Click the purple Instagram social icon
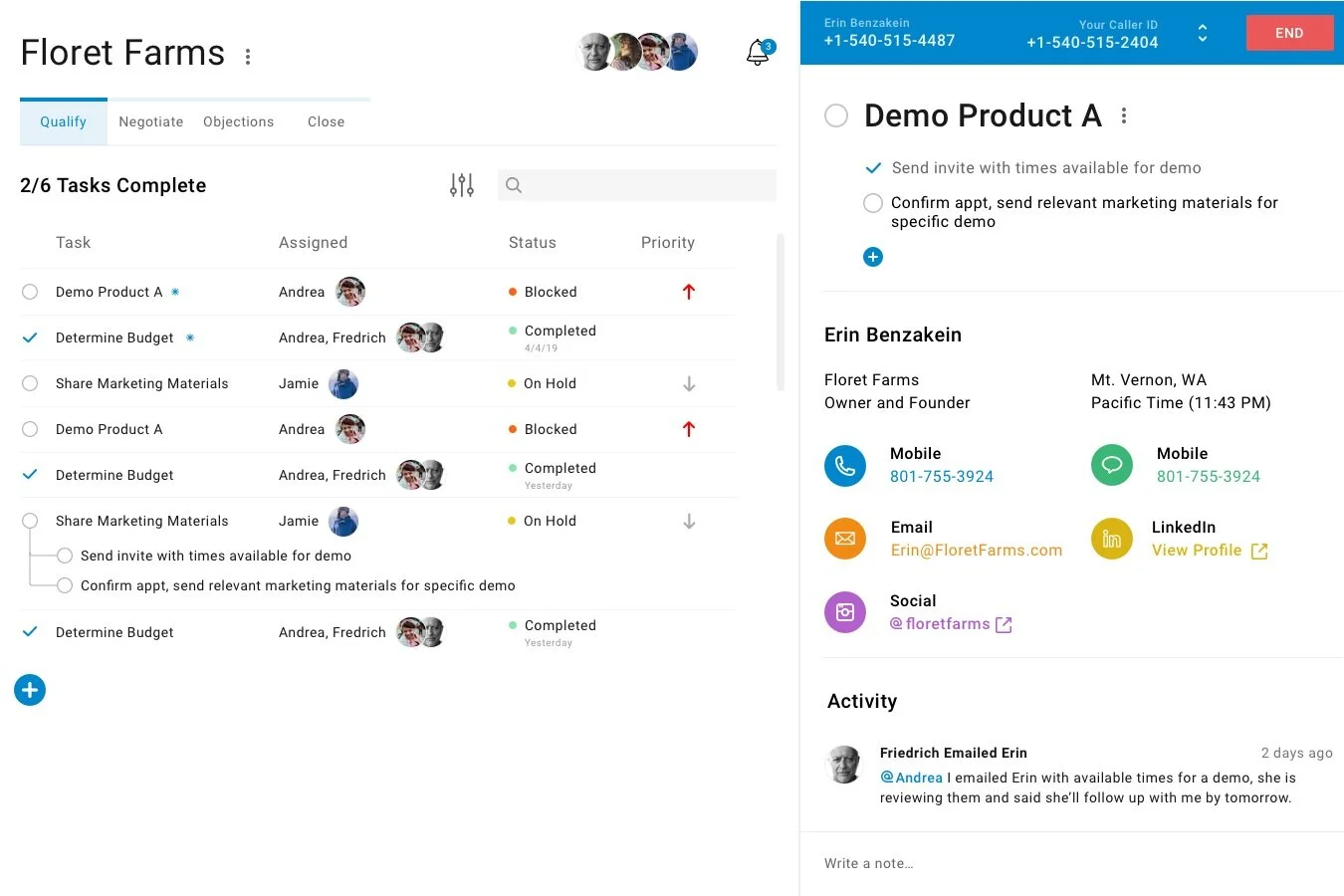 tap(845, 612)
